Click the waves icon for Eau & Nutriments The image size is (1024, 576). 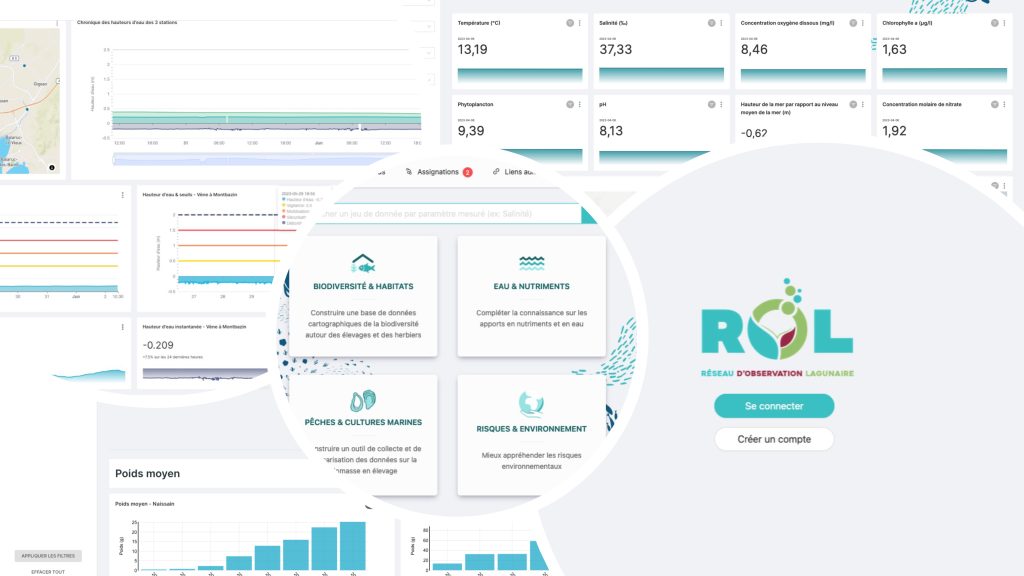[532, 264]
